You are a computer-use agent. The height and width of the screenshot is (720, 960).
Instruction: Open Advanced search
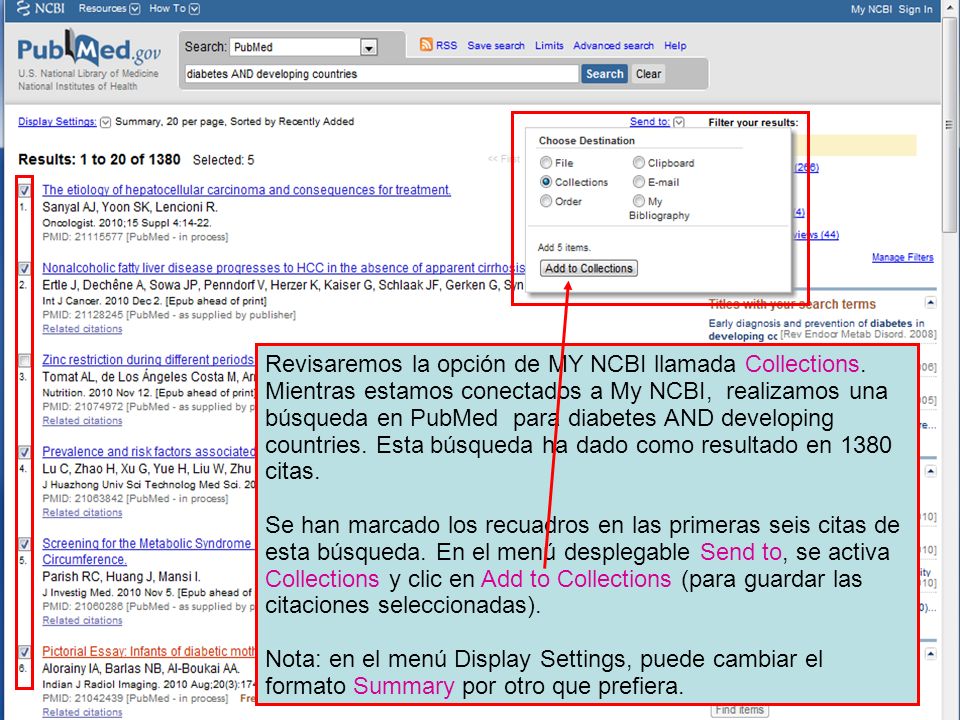[613, 45]
